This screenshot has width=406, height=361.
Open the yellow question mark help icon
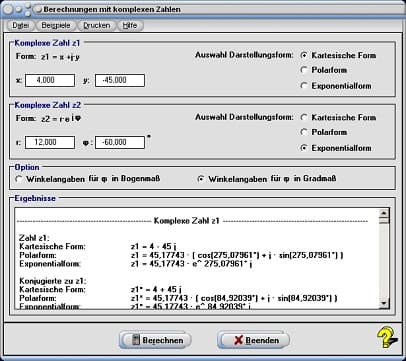[387, 338]
